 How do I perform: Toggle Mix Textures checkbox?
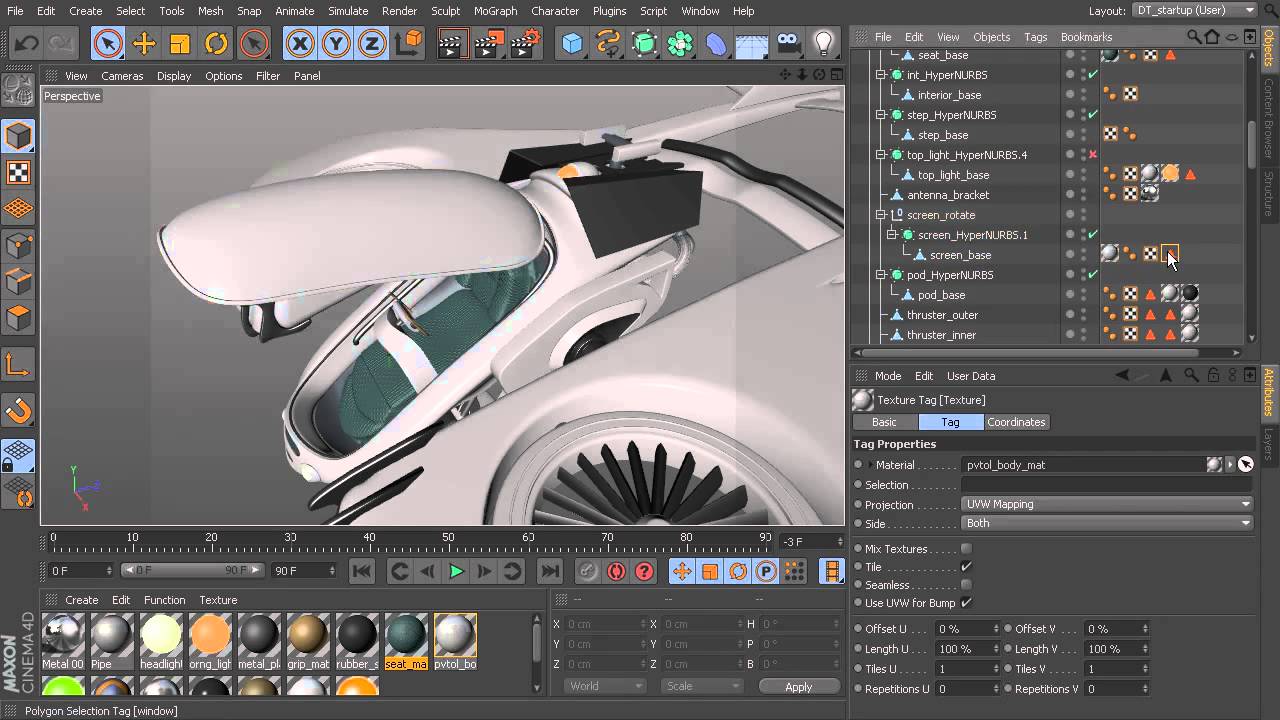pyautogui.click(x=966, y=549)
